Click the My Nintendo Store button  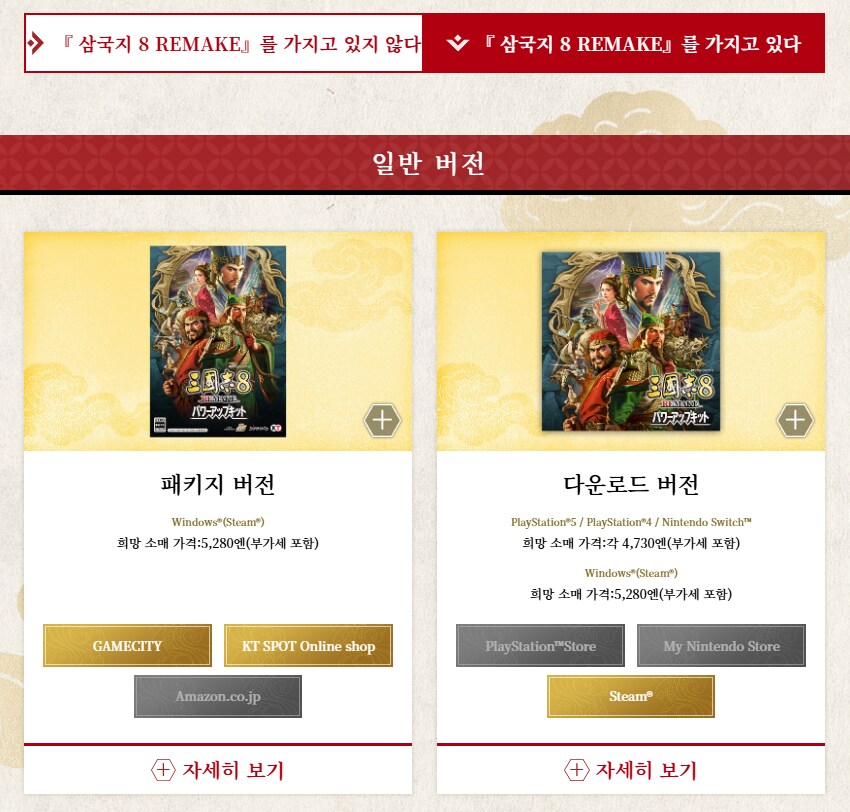tap(722, 646)
